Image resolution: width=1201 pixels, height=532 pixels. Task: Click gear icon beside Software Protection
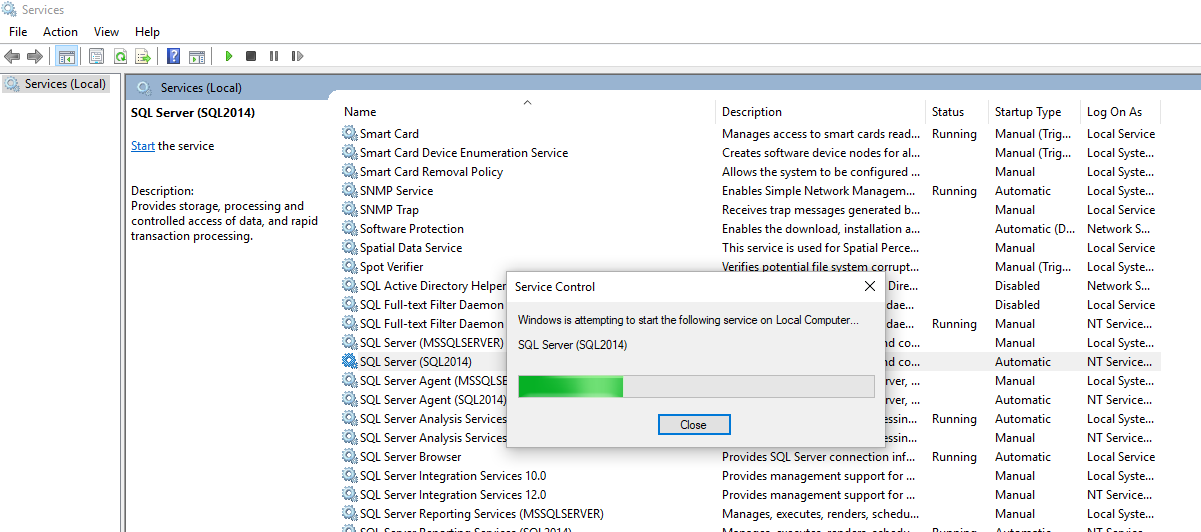pyautogui.click(x=349, y=229)
